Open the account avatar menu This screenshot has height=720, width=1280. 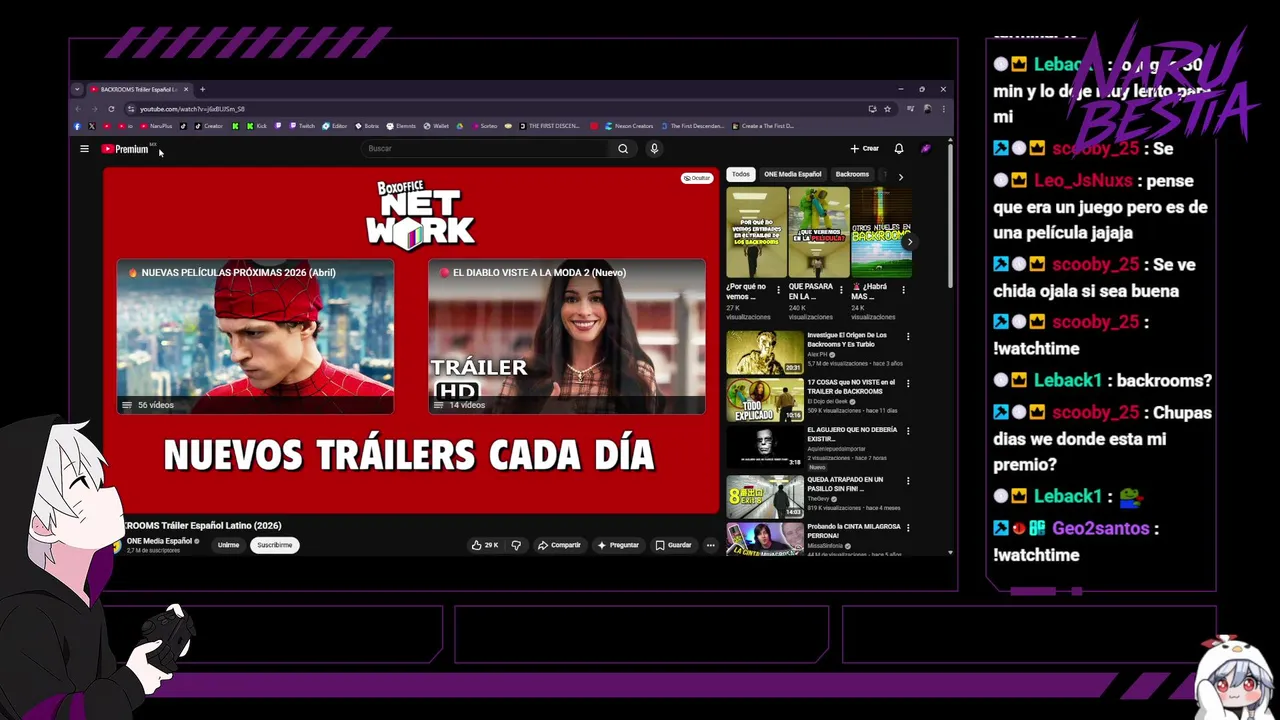tap(926, 149)
